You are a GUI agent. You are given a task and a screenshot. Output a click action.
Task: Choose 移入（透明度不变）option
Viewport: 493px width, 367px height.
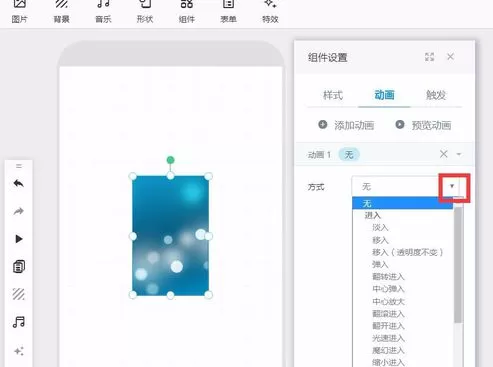pos(407,252)
